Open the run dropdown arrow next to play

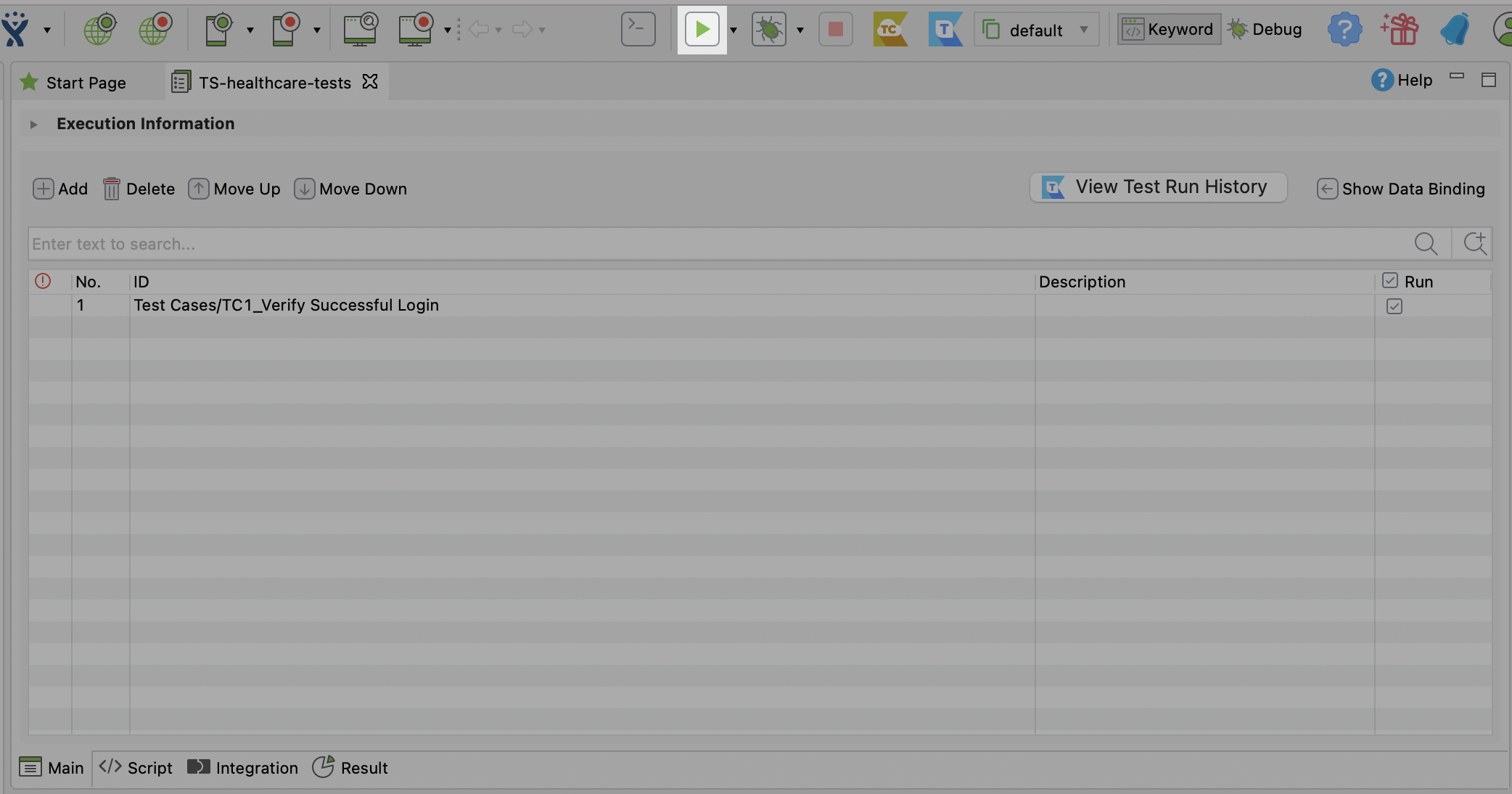click(x=733, y=29)
